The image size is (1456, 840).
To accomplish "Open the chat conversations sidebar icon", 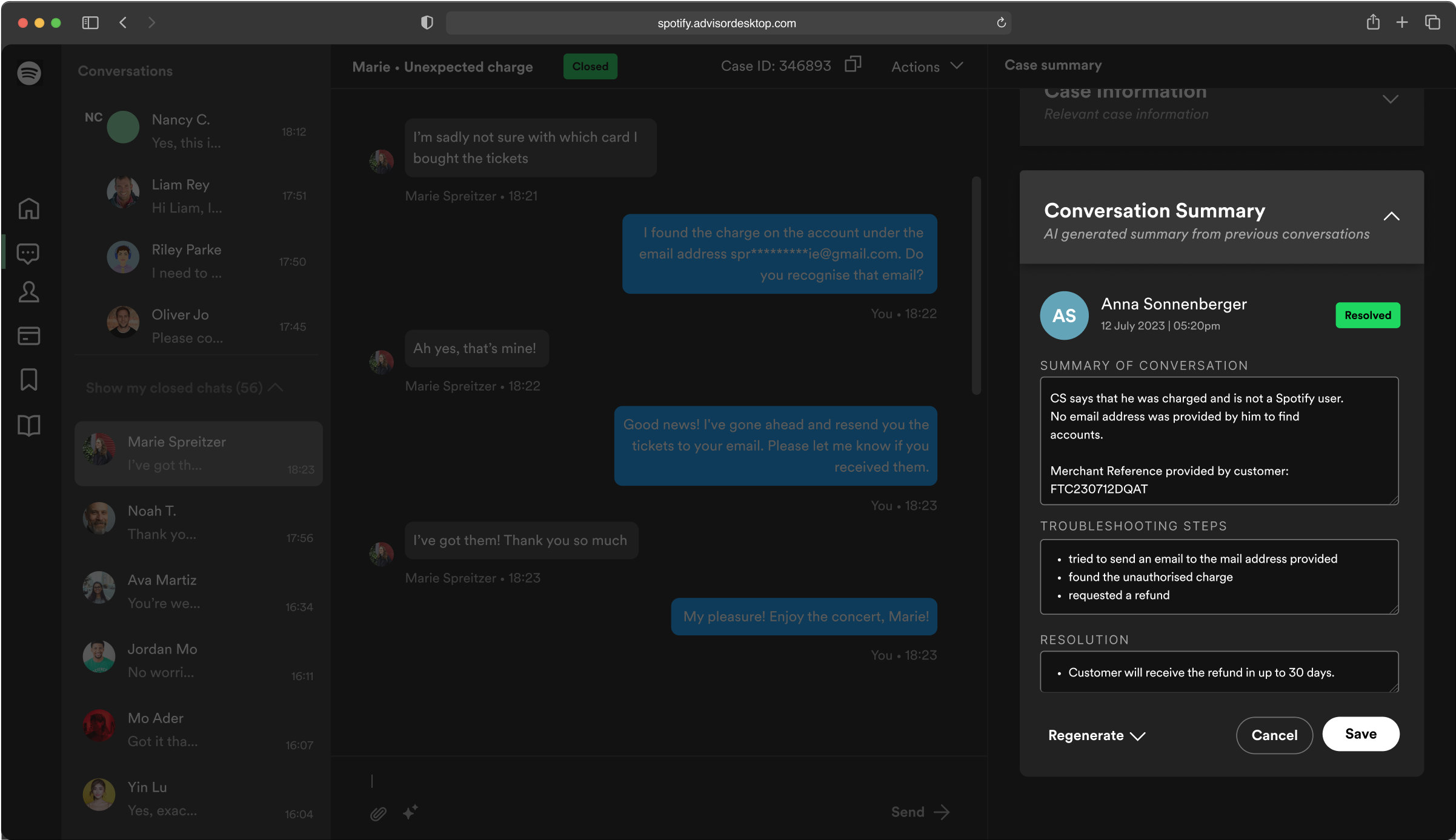I will tap(28, 253).
